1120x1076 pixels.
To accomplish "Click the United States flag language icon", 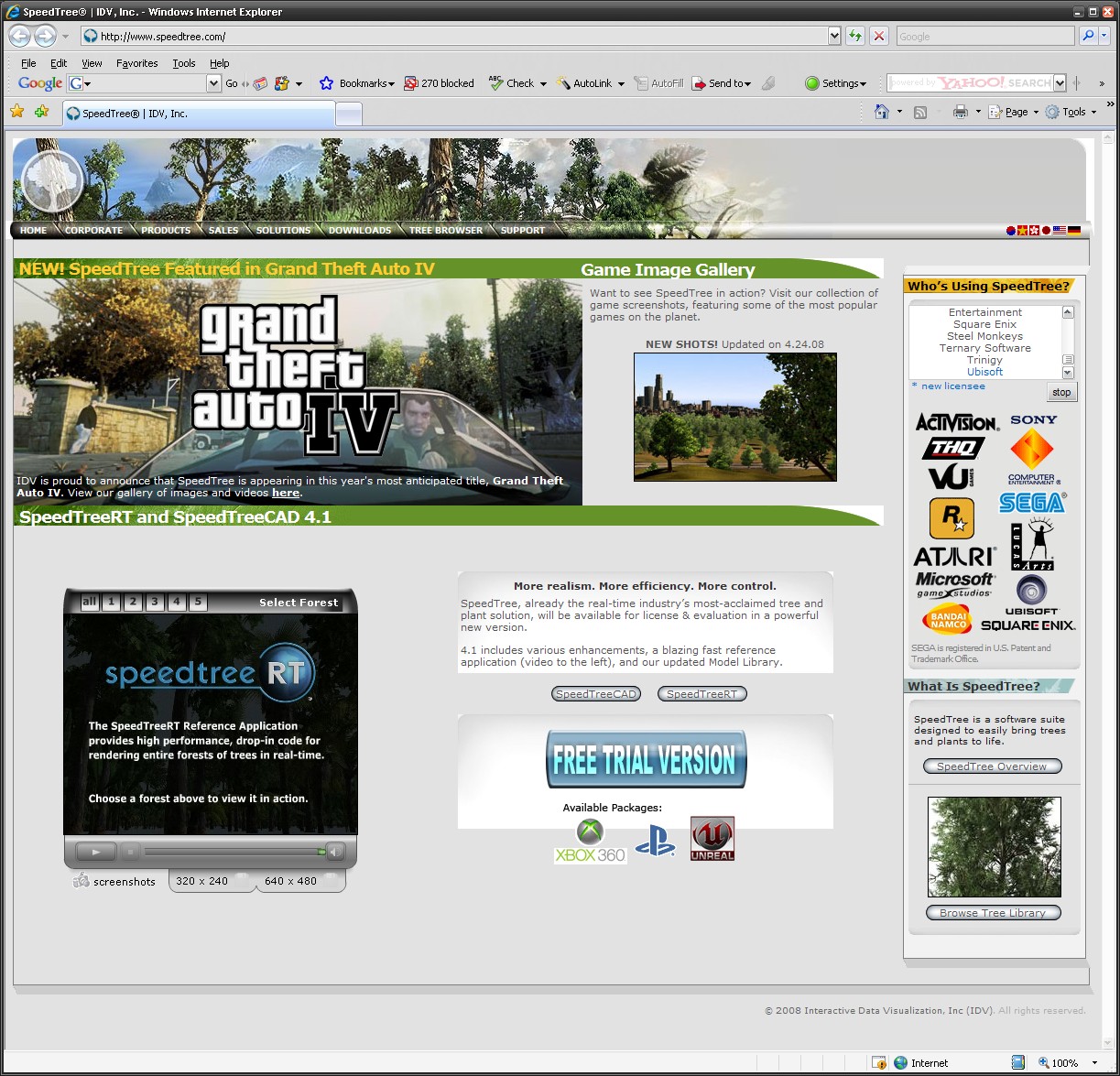I will (x=1060, y=231).
